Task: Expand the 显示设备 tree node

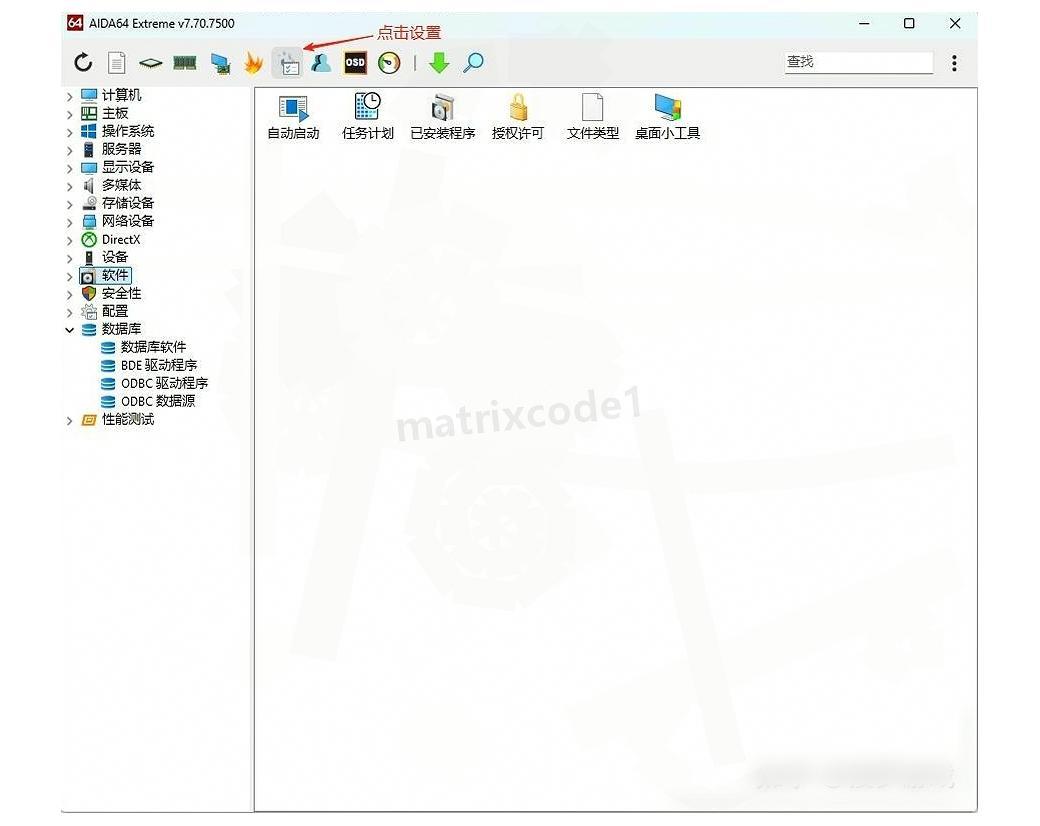Action: pyautogui.click(x=70, y=169)
